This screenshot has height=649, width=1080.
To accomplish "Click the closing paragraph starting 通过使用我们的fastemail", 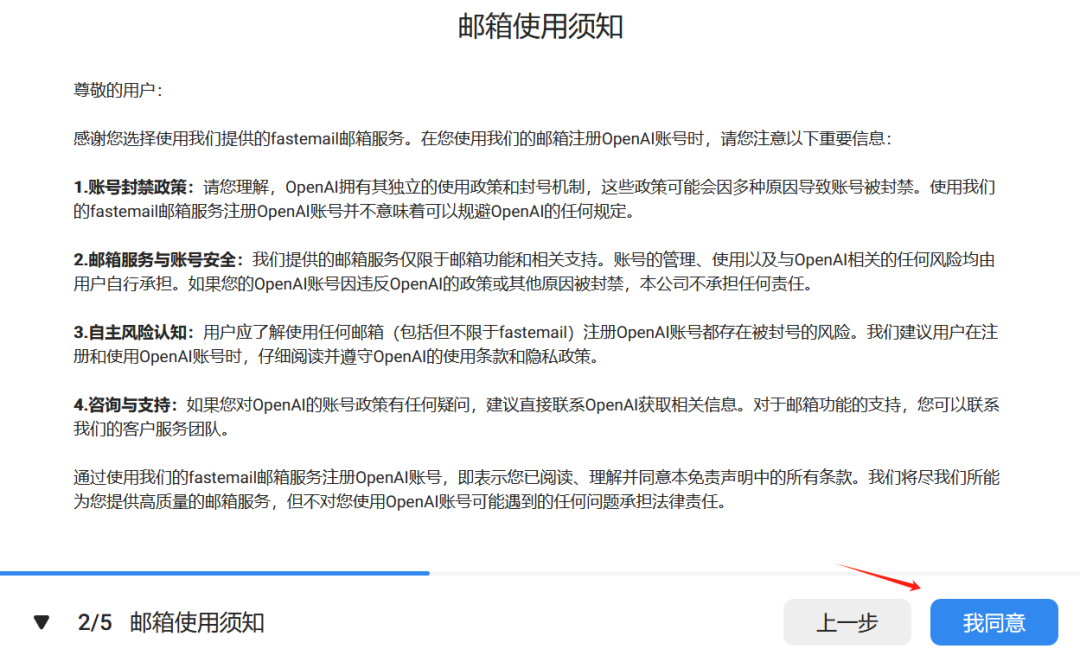I will [537, 489].
